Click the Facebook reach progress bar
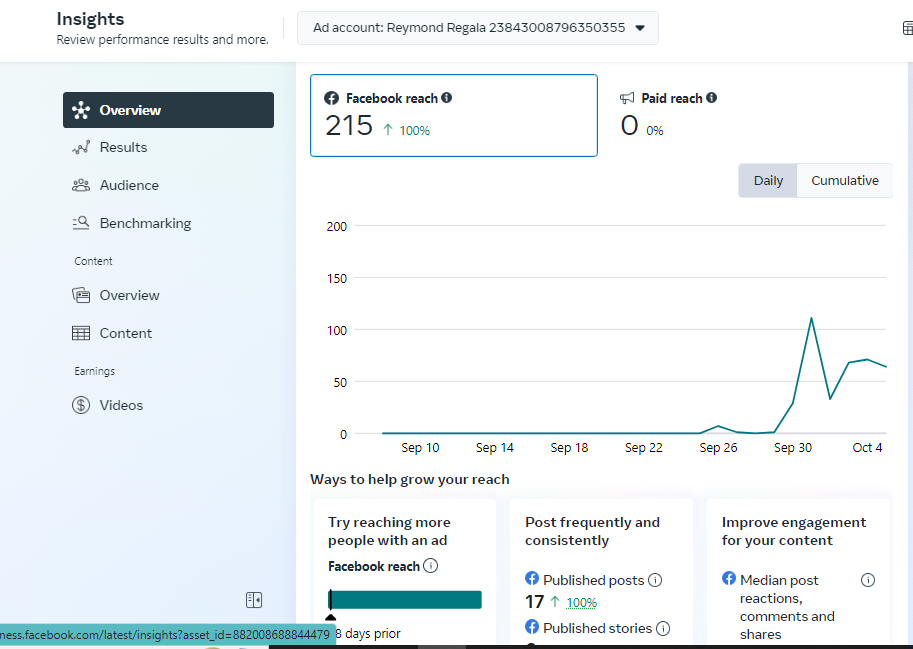The width and height of the screenshot is (913, 649). tap(406, 599)
